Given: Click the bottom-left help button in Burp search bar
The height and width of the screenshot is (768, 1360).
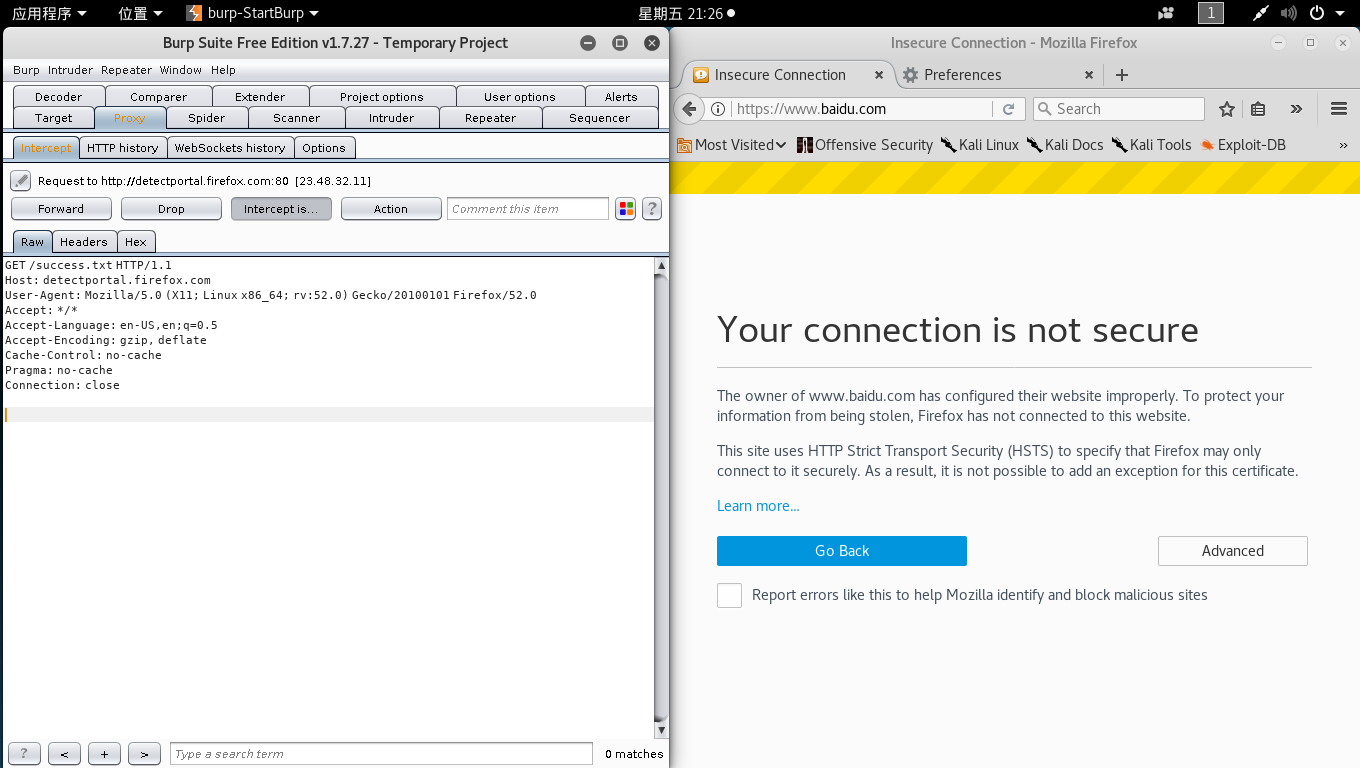Looking at the screenshot, I should 24,754.
